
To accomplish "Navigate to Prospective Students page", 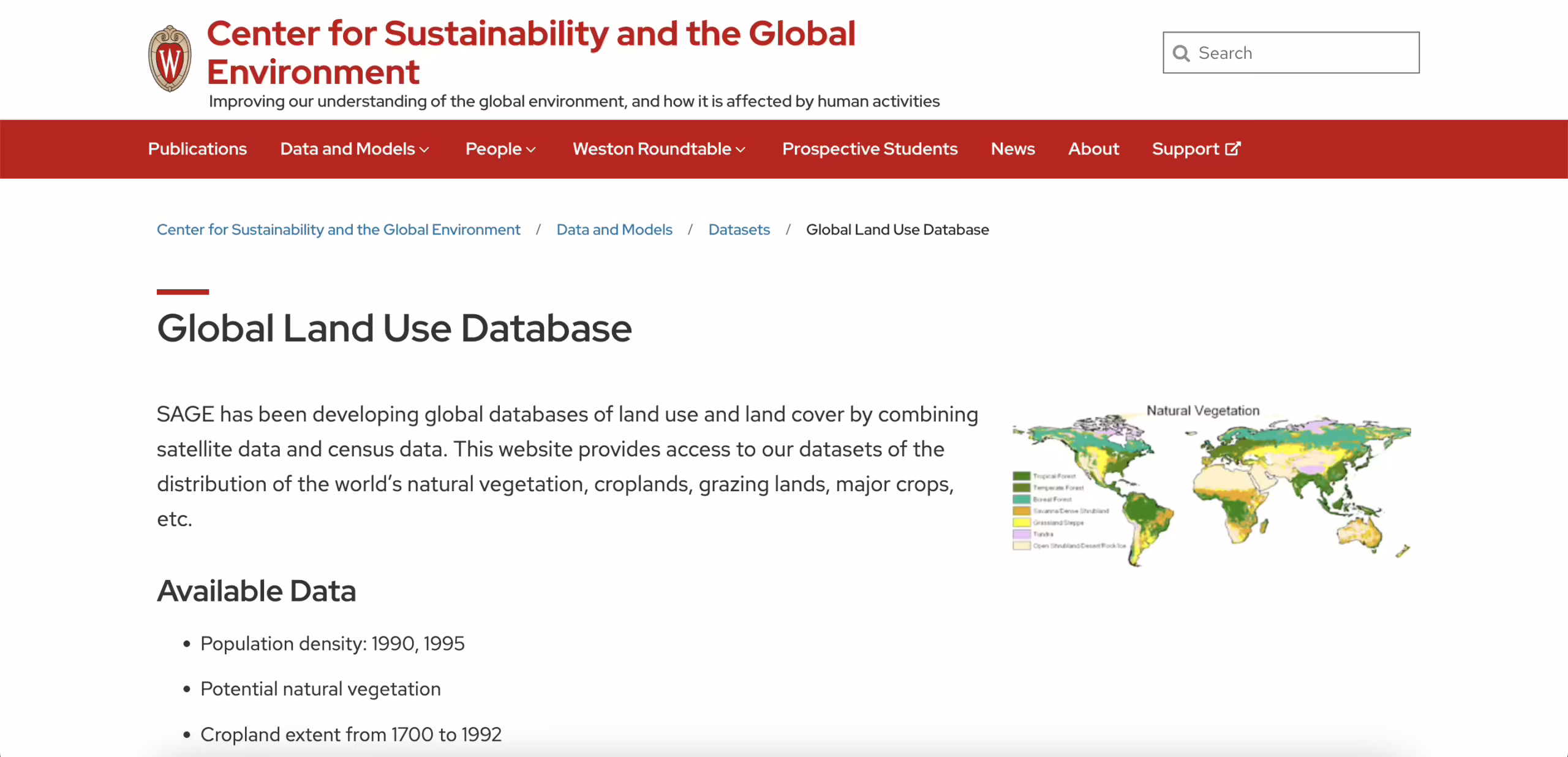I will [869, 148].
